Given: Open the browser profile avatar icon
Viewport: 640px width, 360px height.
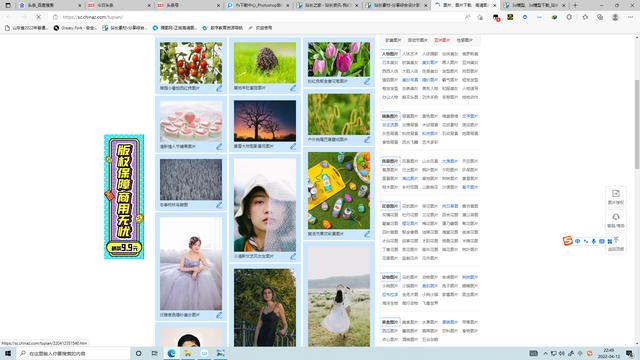Looking at the screenshot, I should pos(615,17).
